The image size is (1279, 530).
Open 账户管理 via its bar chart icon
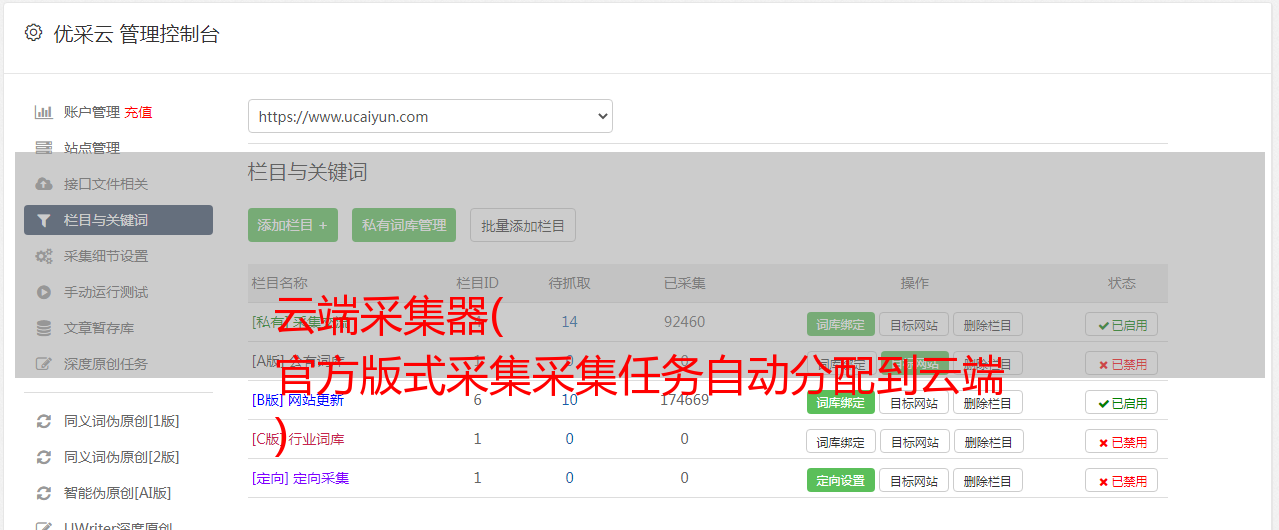pos(43,112)
